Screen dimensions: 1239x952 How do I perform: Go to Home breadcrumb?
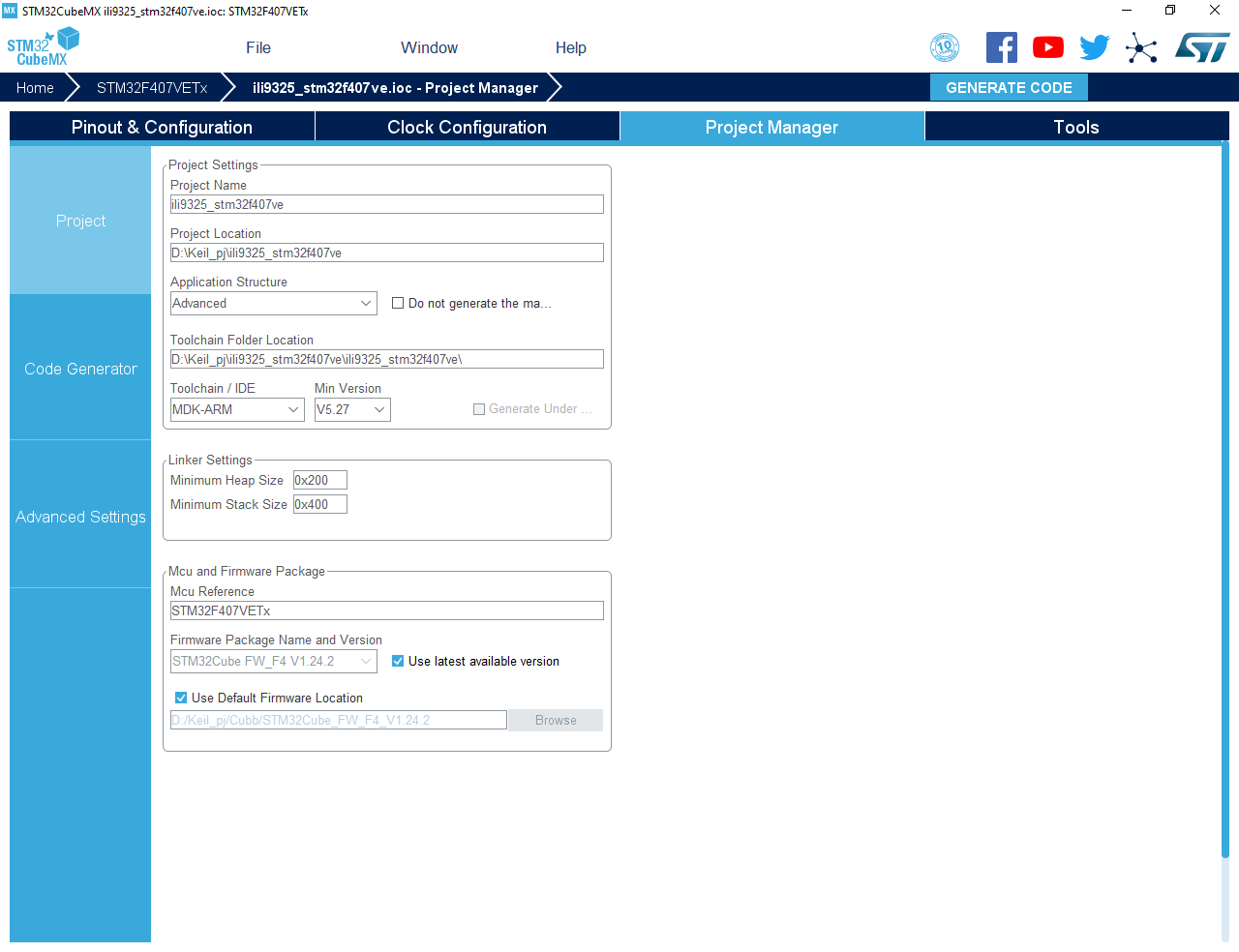point(35,87)
